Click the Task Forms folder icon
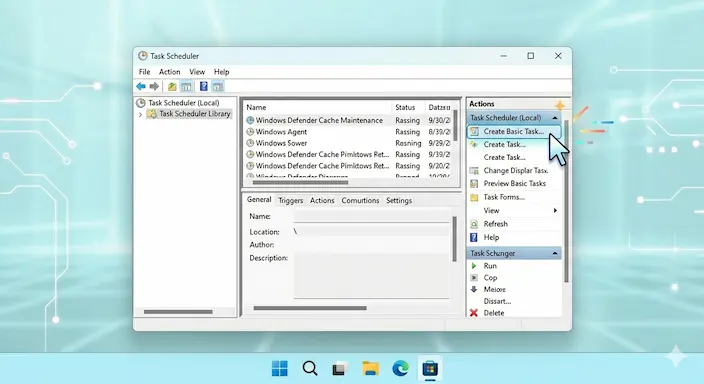The image size is (704, 384). click(x=474, y=197)
